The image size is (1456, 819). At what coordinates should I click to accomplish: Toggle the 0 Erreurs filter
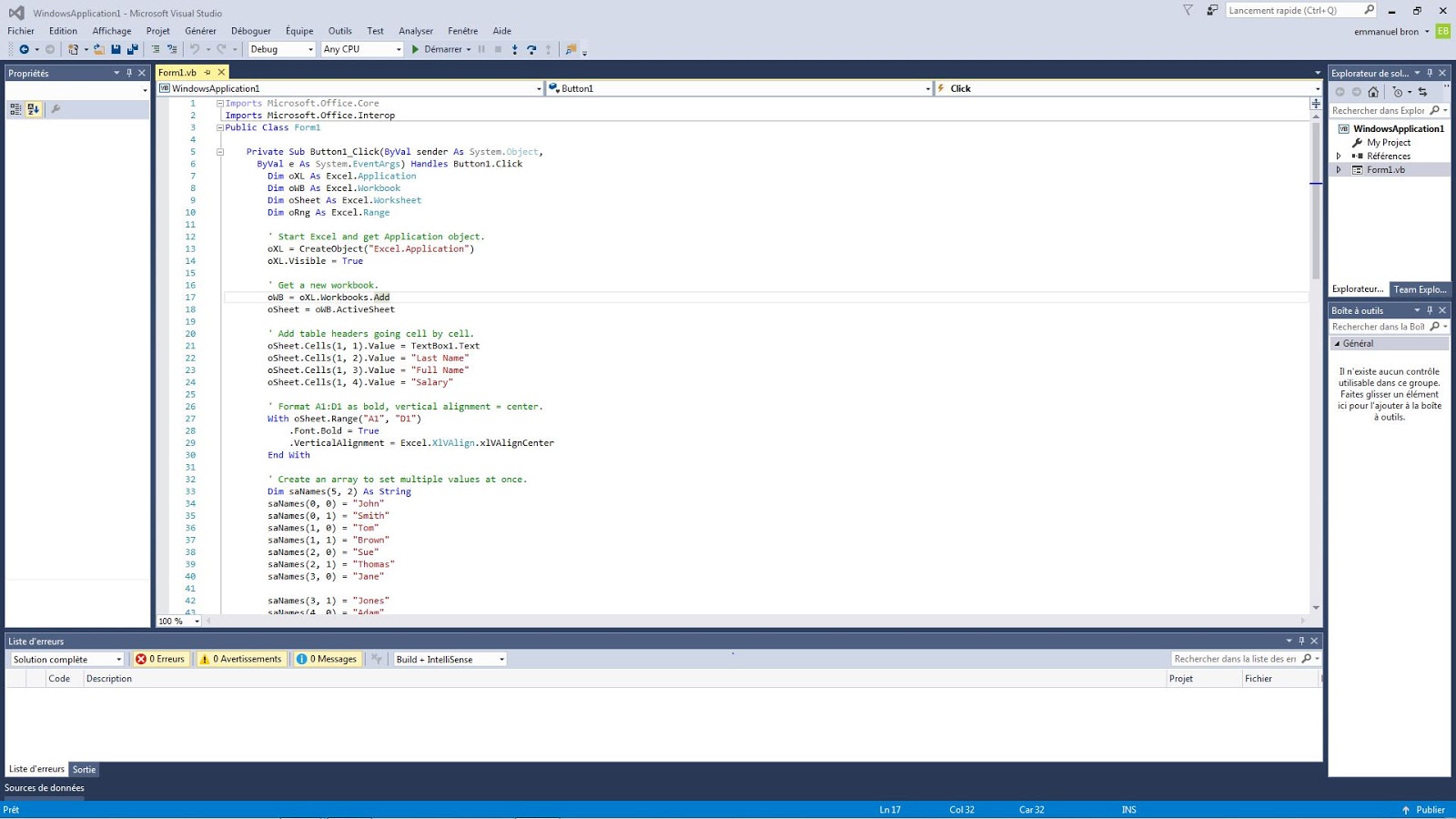(161, 658)
